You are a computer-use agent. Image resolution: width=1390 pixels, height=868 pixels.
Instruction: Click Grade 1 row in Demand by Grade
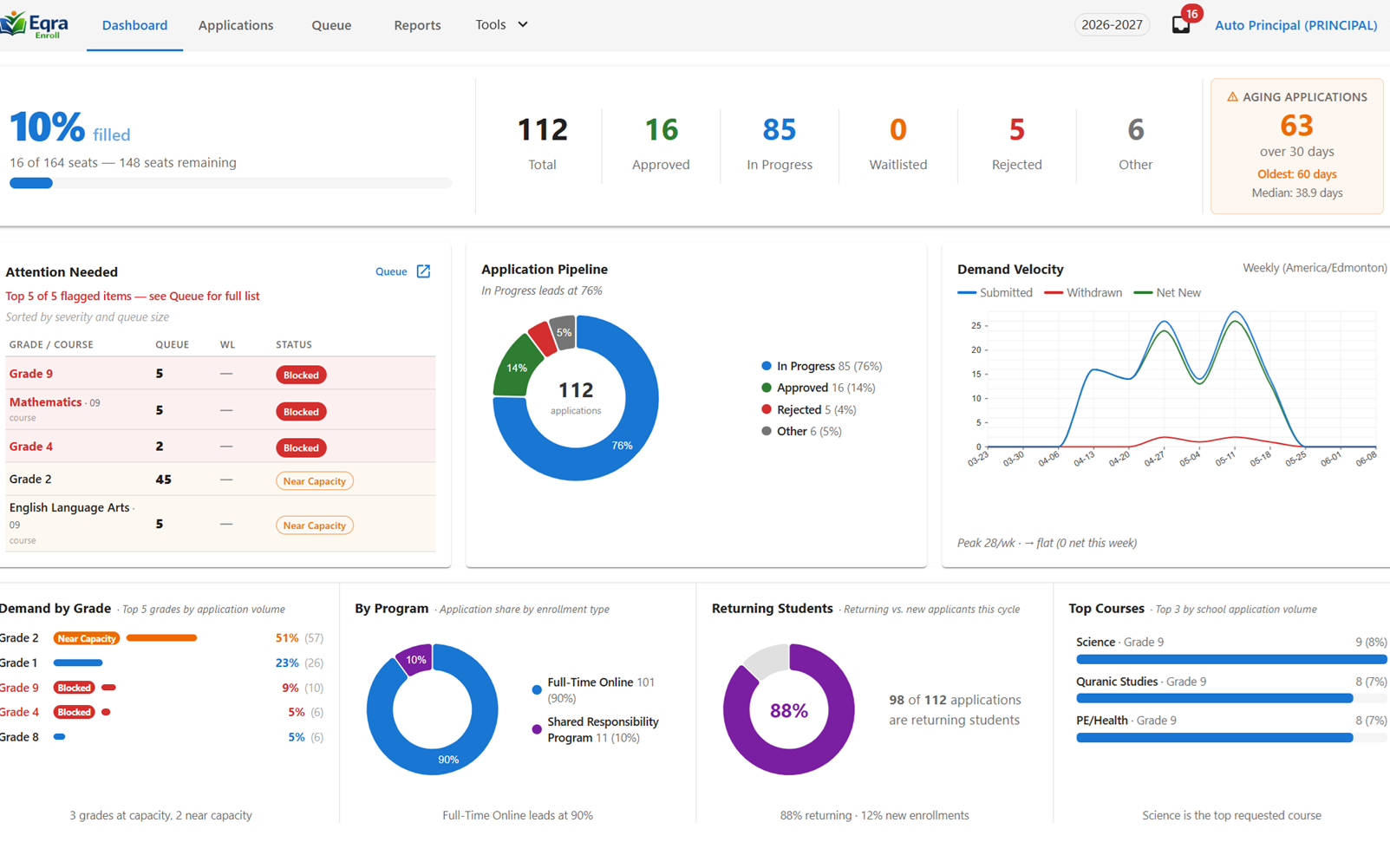(x=161, y=663)
